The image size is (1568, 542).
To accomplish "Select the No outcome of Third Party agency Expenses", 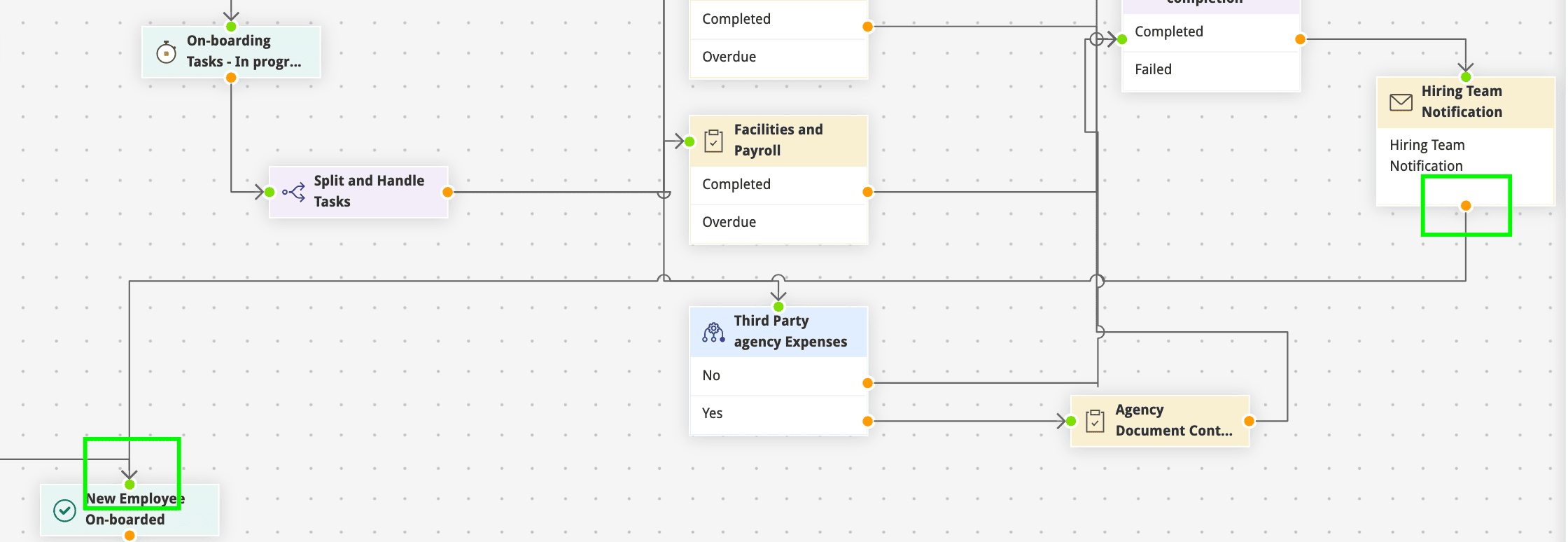I will [x=711, y=375].
